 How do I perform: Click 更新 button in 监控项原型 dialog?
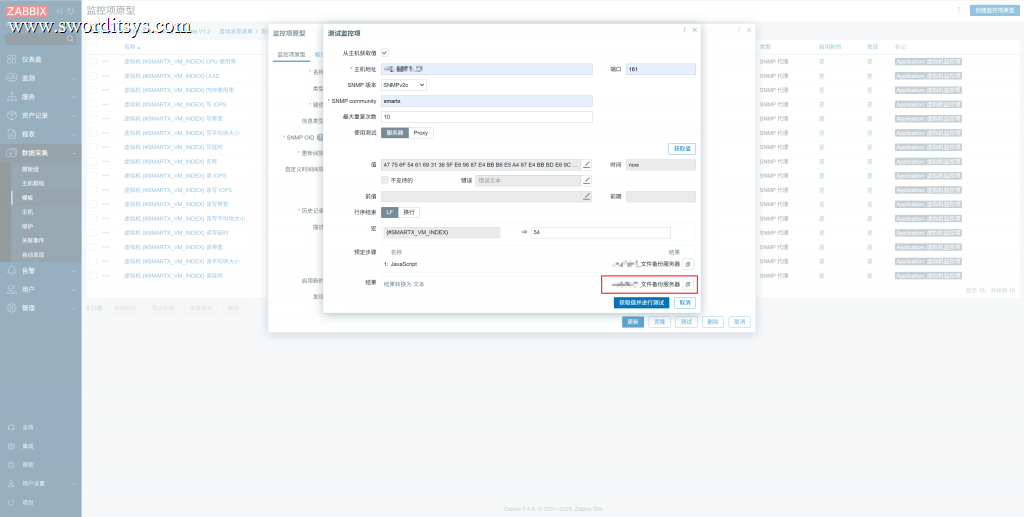point(633,322)
